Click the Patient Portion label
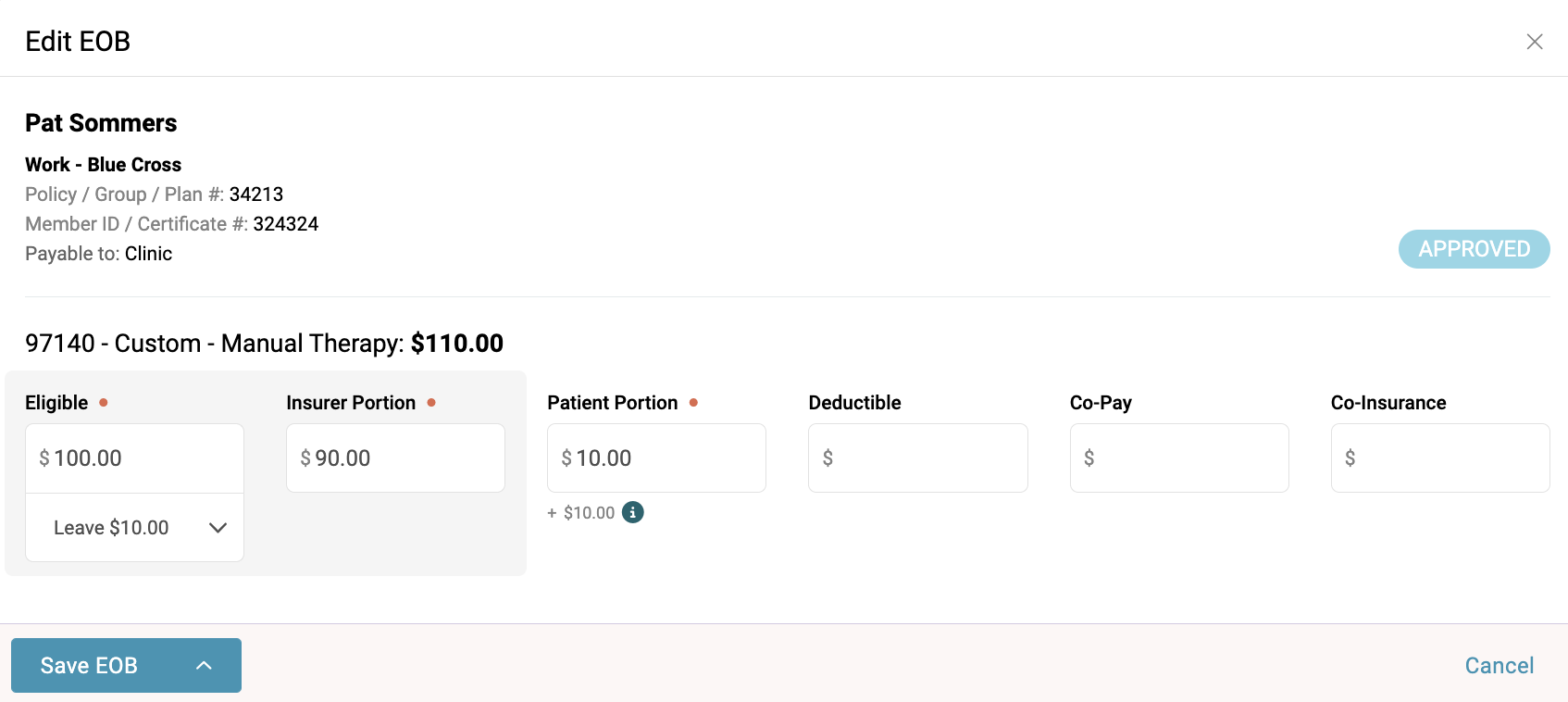 (613, 403)
